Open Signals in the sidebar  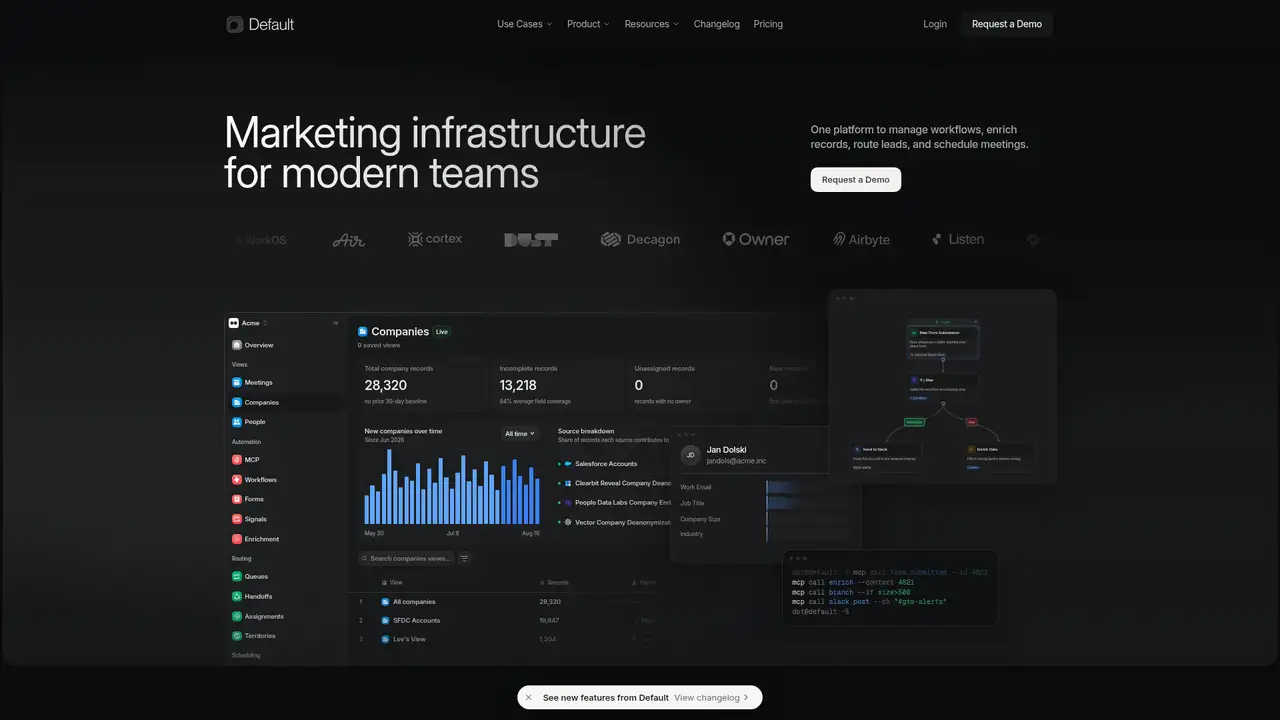pyautogui.click(x=249, y=519)
